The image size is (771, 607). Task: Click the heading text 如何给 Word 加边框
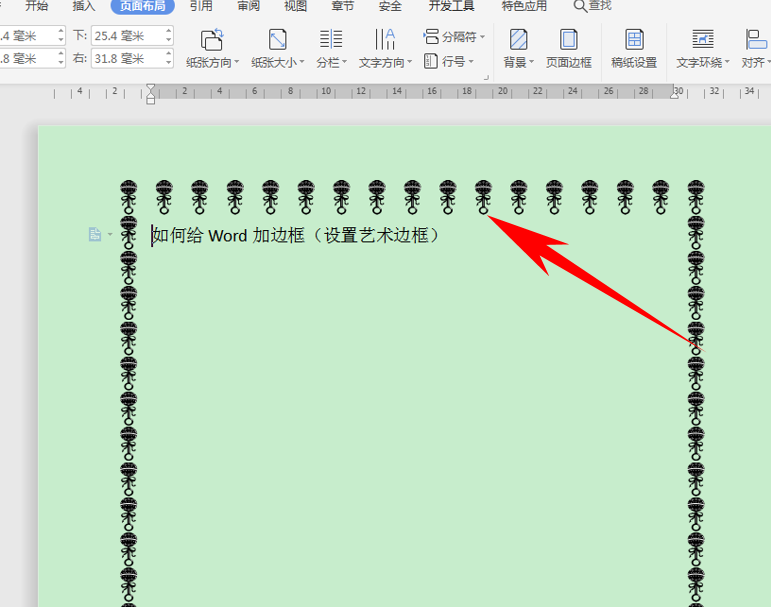coord(229,236)
